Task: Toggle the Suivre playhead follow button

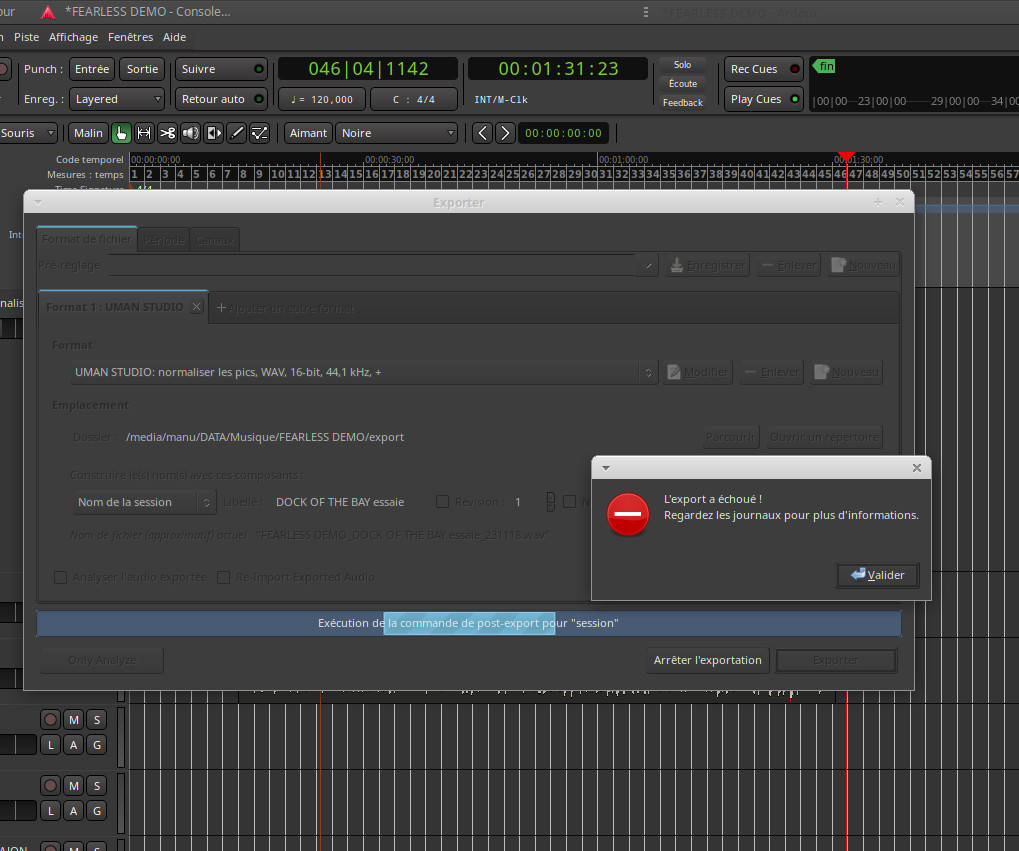Action: (x=221, y=69)
